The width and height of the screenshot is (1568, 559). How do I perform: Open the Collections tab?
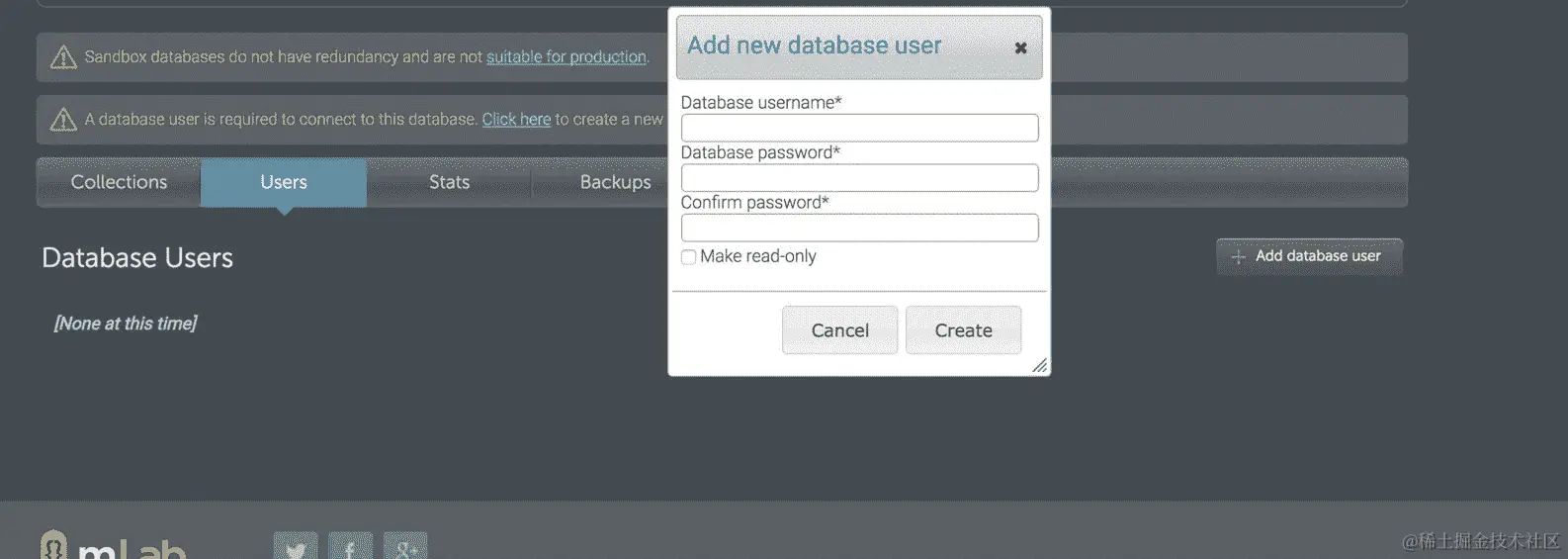[x=119, y=182]
